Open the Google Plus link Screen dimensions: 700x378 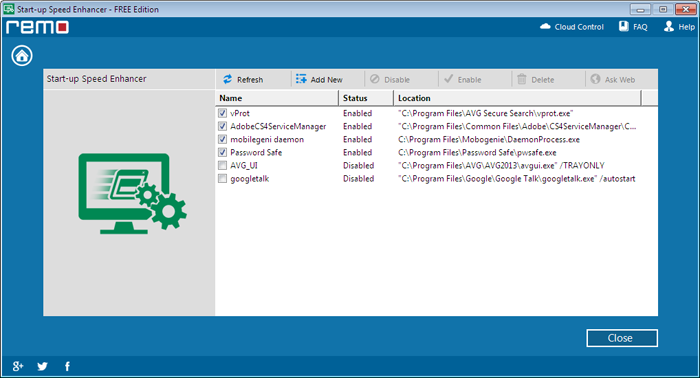tap(18, 366)
